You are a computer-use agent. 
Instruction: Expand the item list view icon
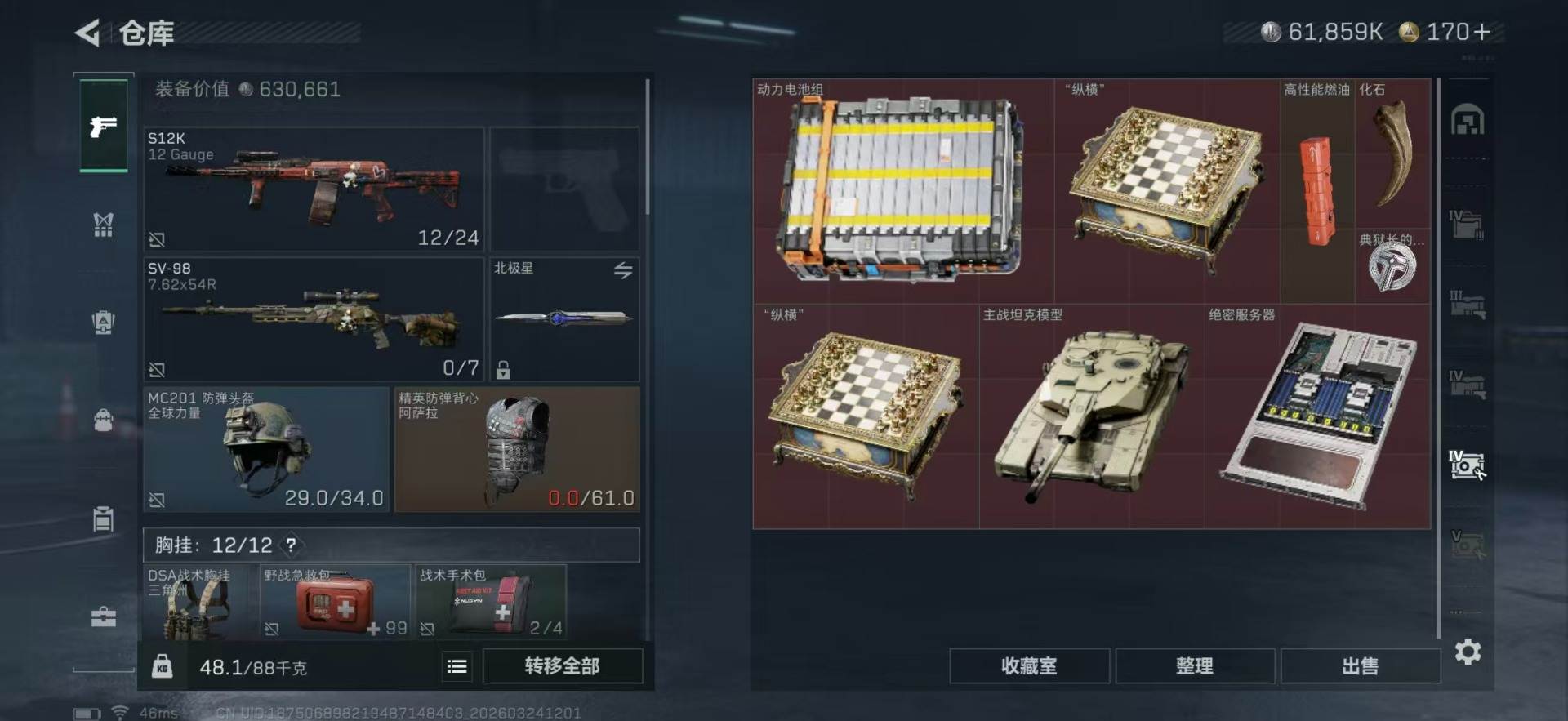tap(457, 666)
